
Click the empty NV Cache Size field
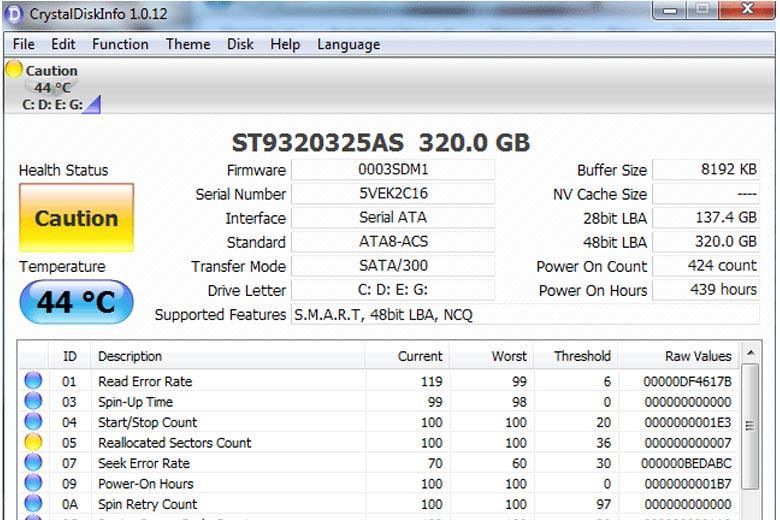click(706, 194)
